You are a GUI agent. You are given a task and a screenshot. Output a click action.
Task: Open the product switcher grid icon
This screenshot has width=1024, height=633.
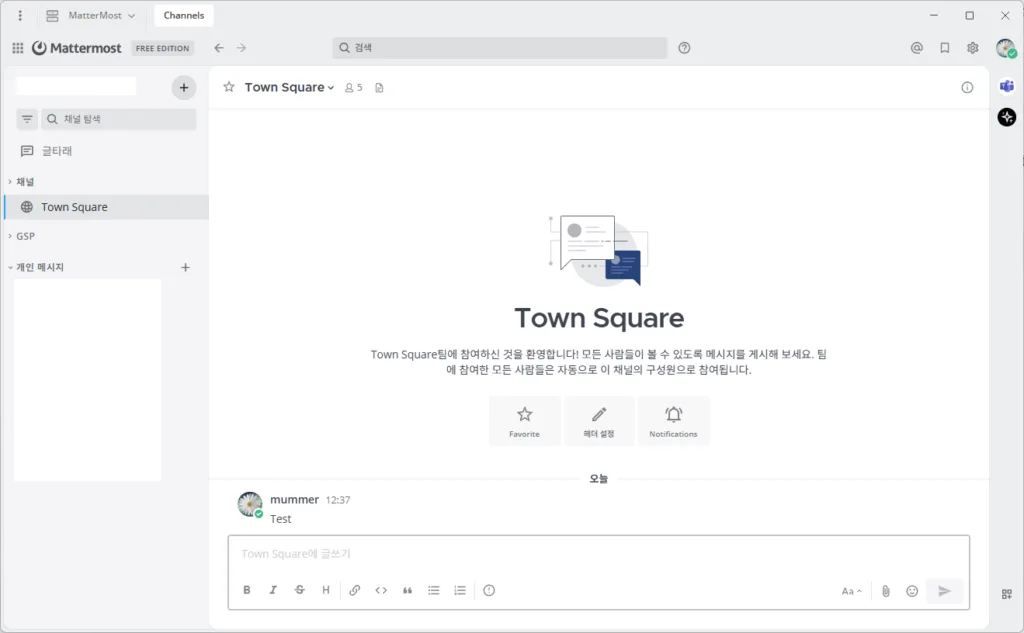pos(18,48)
